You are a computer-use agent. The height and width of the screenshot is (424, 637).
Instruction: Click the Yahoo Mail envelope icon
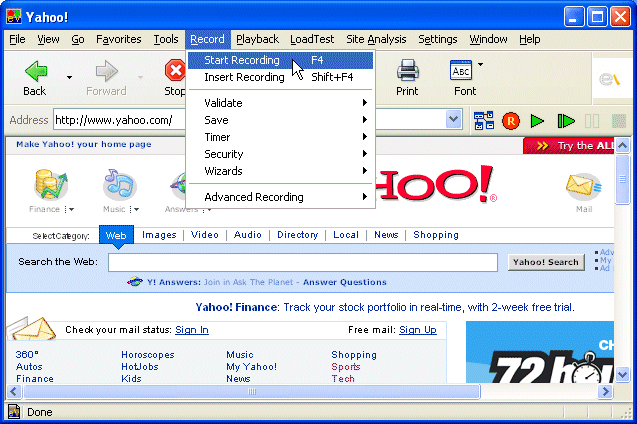[584, 187]
